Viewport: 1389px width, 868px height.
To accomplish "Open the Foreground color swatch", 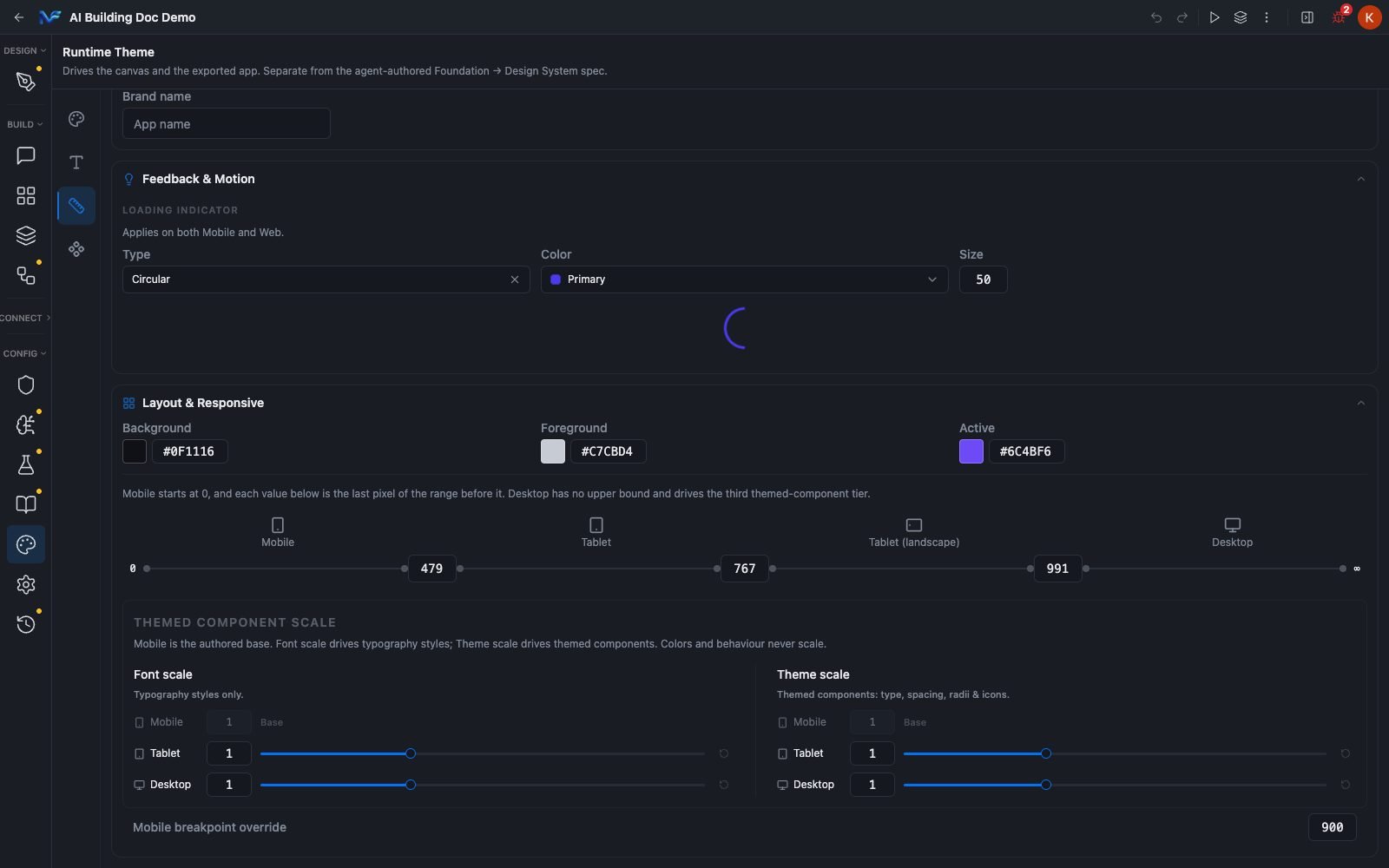I will 553,451.
